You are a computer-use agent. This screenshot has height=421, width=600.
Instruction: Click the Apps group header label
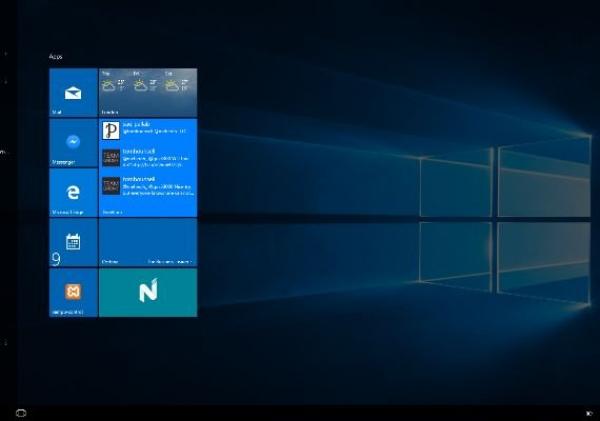click(x=55, y=57)
